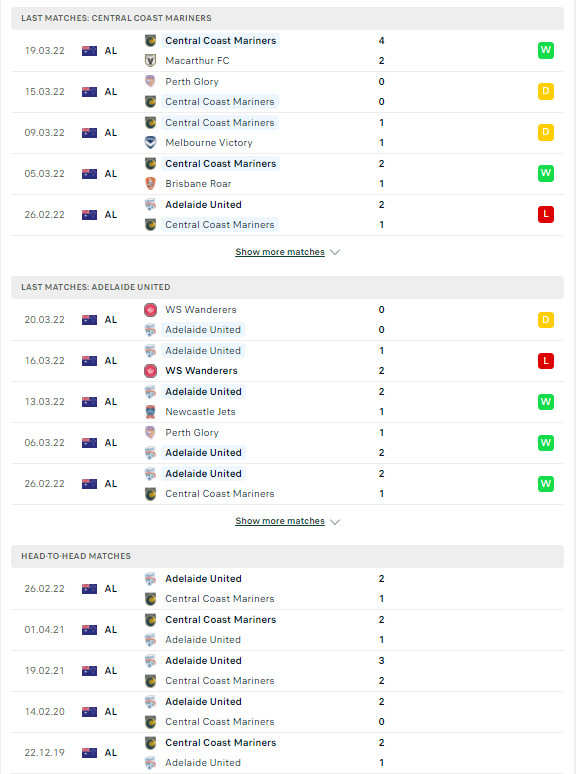Select Last Matches: Central Coast Mariners header
This screenshot has width=576, height=774.
(287, 18)
